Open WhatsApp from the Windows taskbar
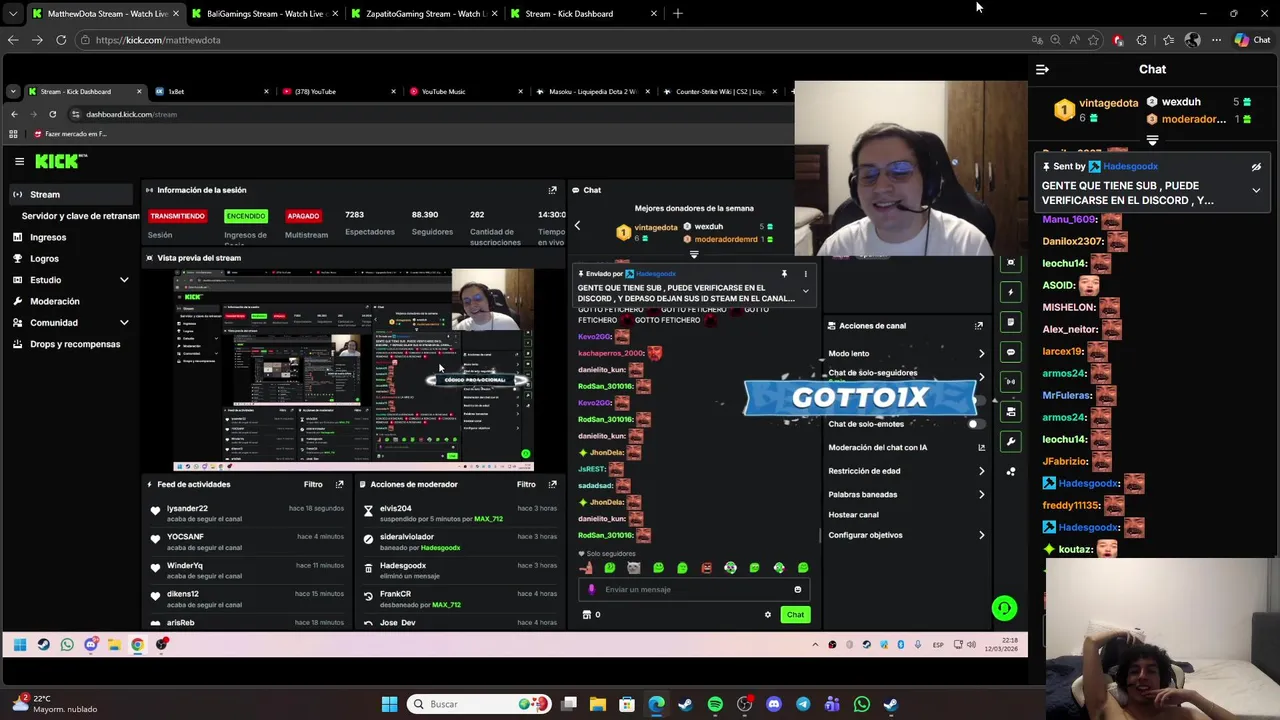This screenshot has width=1280, height=720. click(x=862, y=704)
